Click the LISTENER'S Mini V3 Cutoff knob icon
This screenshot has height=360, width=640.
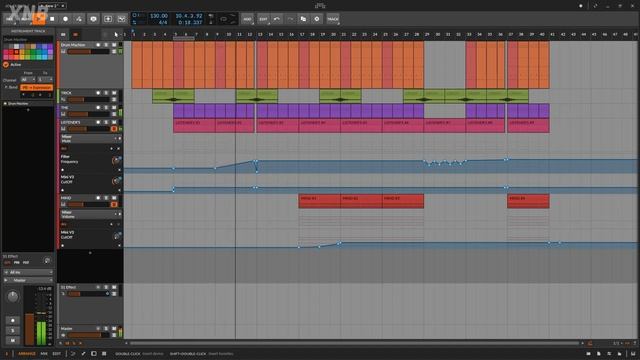(x=116, y=180)
